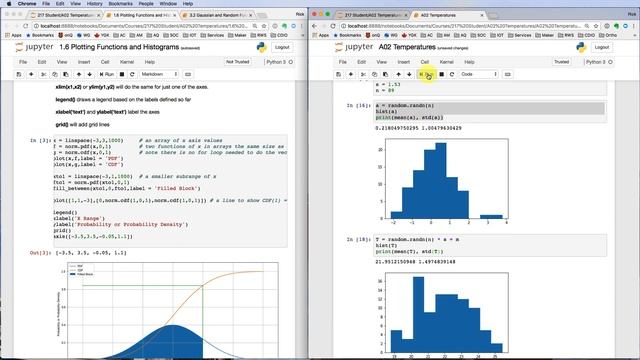Image resolution: width=640 pixels, height=360 pixels.
Task: Go back in the right Chrome window
Action: pyautogui.click(x=314, y=26)
